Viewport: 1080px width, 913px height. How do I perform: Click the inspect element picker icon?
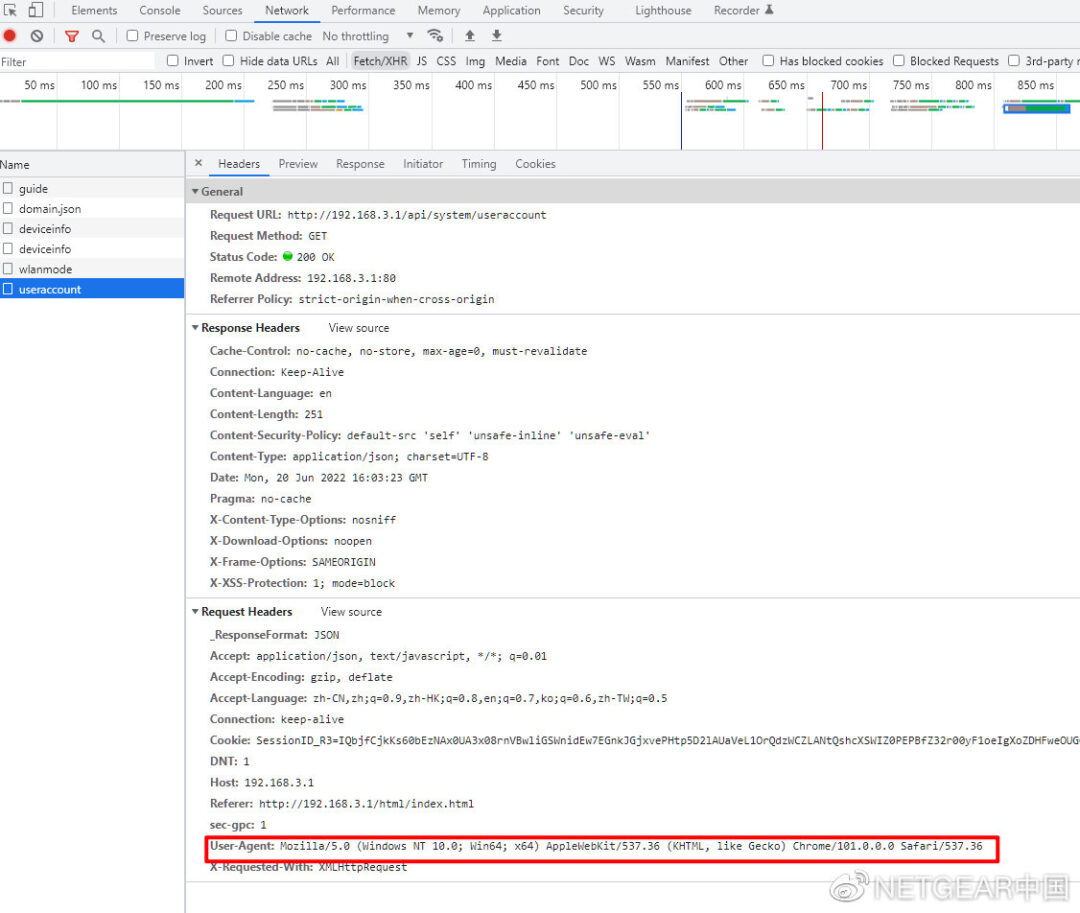11,10
